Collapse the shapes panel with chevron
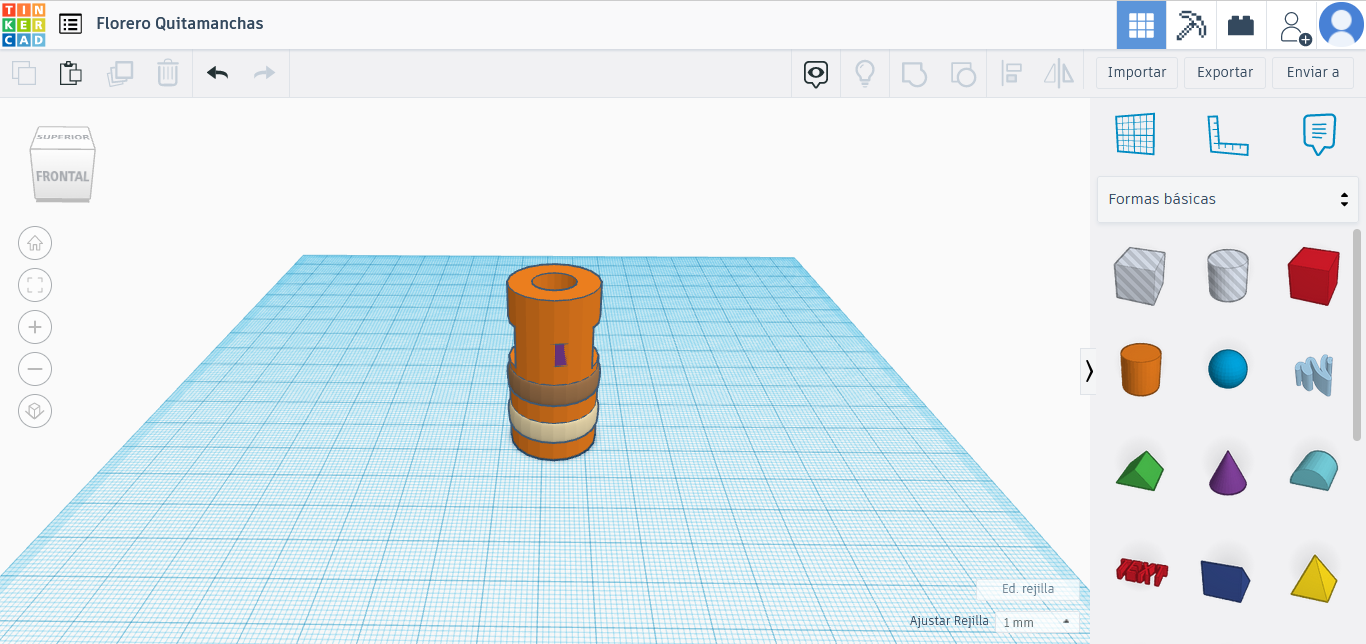 click(x=1088, y=371)
